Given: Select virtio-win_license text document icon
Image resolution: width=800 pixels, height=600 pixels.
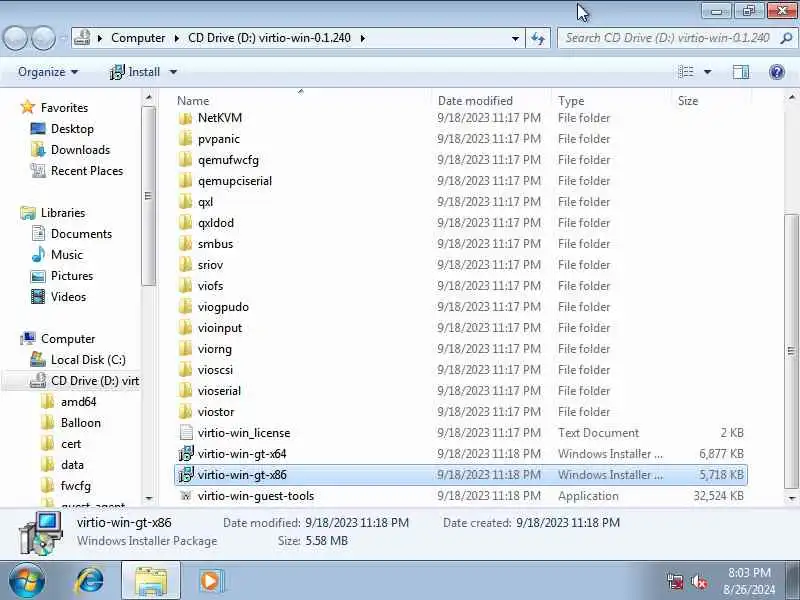Looking at the screenshot, I should click(x=186, y=433).
